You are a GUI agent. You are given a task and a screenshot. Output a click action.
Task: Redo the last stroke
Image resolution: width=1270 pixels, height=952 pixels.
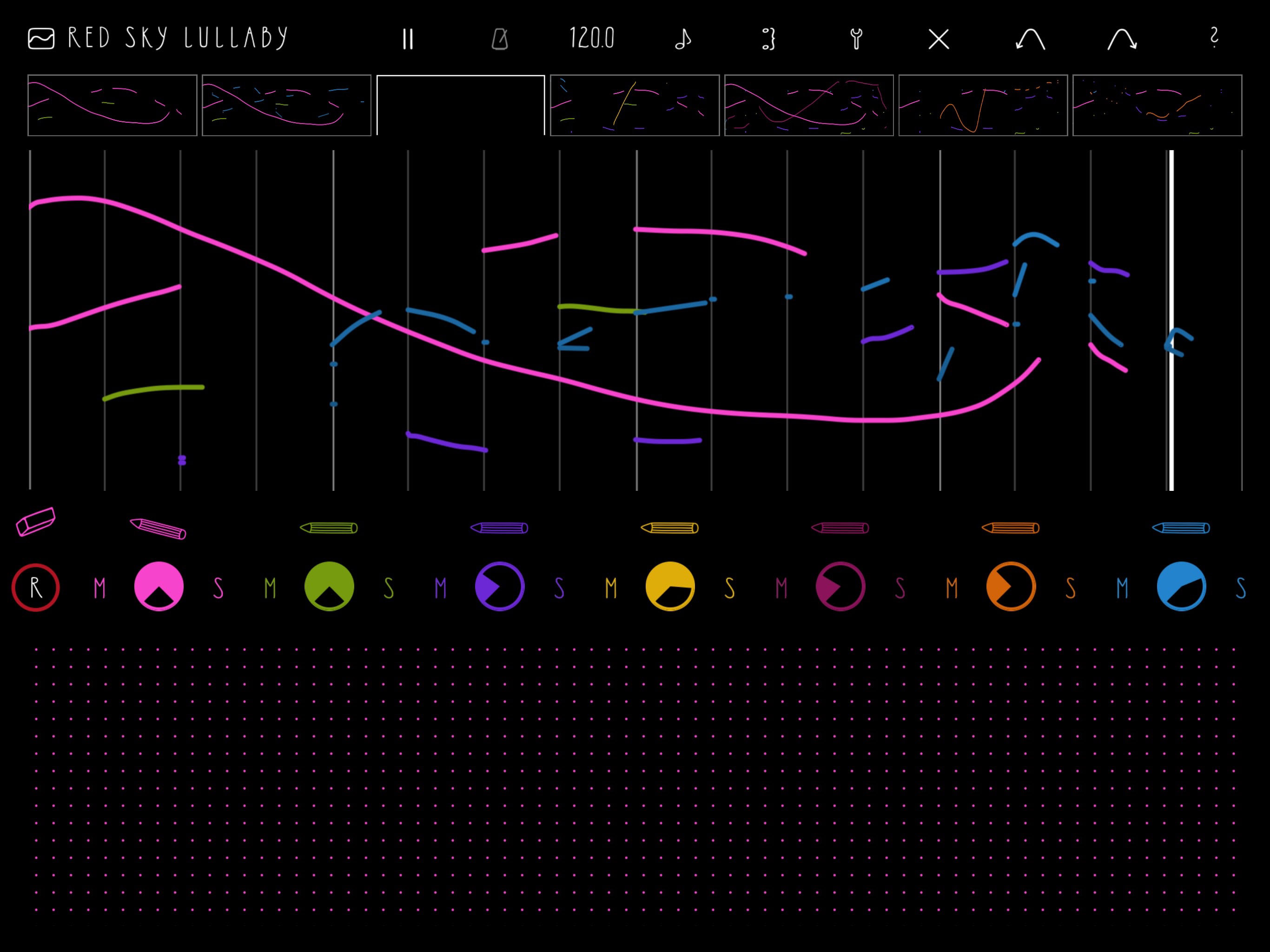[1123, 39]
